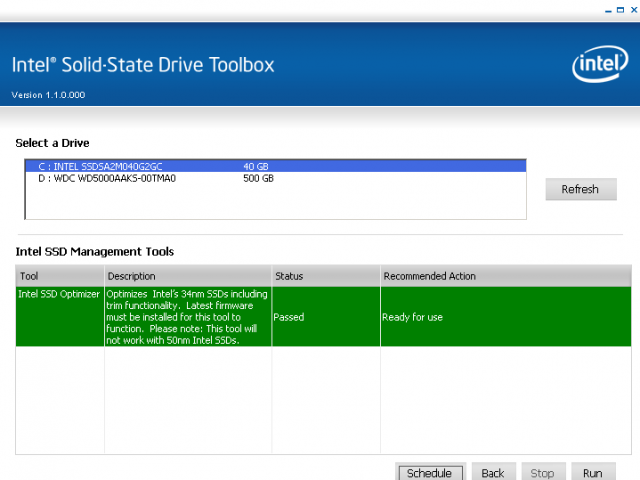Click the Intel logo in the header
Image resolution: width=640 pixels, height=480 pixels.
[600, 64]
